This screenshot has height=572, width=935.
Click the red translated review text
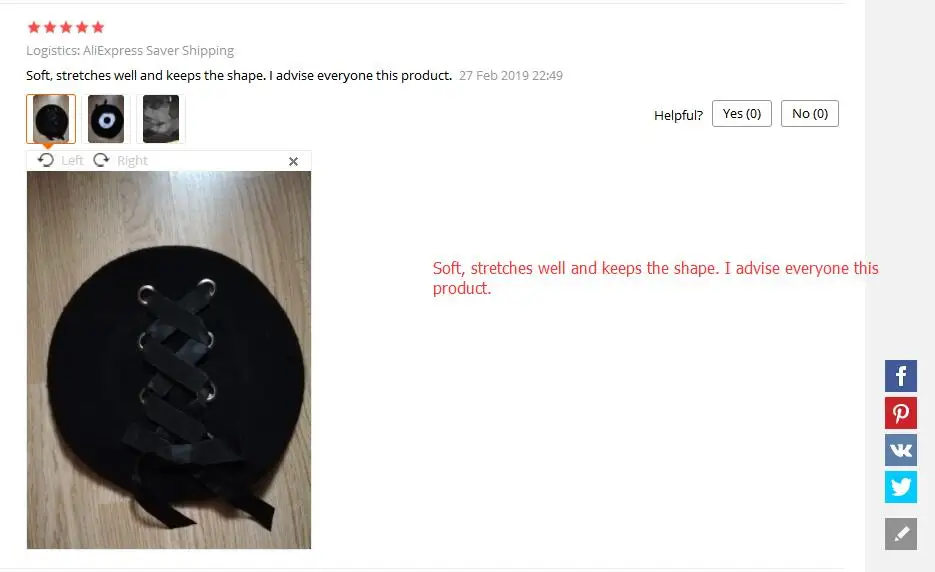[655, 278]
